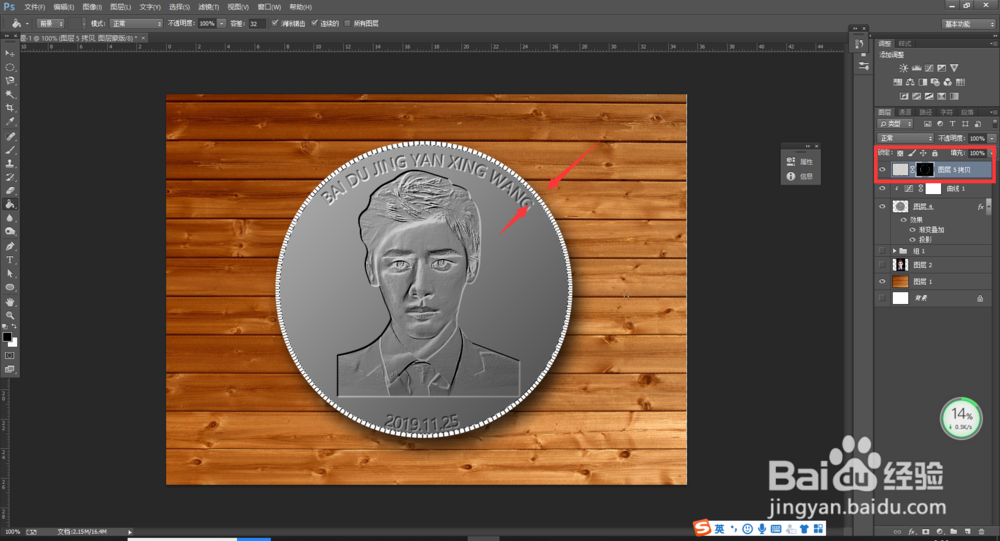1000x541 pixels.
Task: Open the 图像 menu
Action: click(92, 7)
